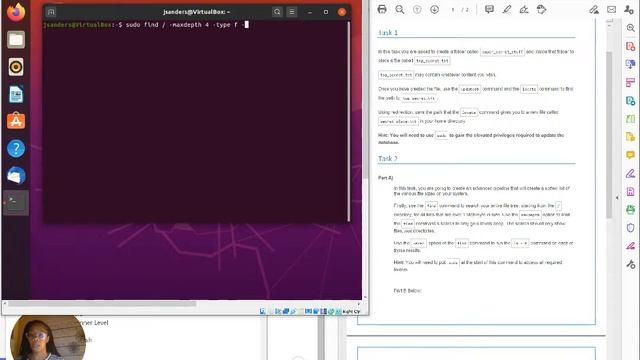Image resolution: width=640 pixels, height=360 pixels.
Task: Launch Rhythmbox from the dock
Action: point(16,67)
